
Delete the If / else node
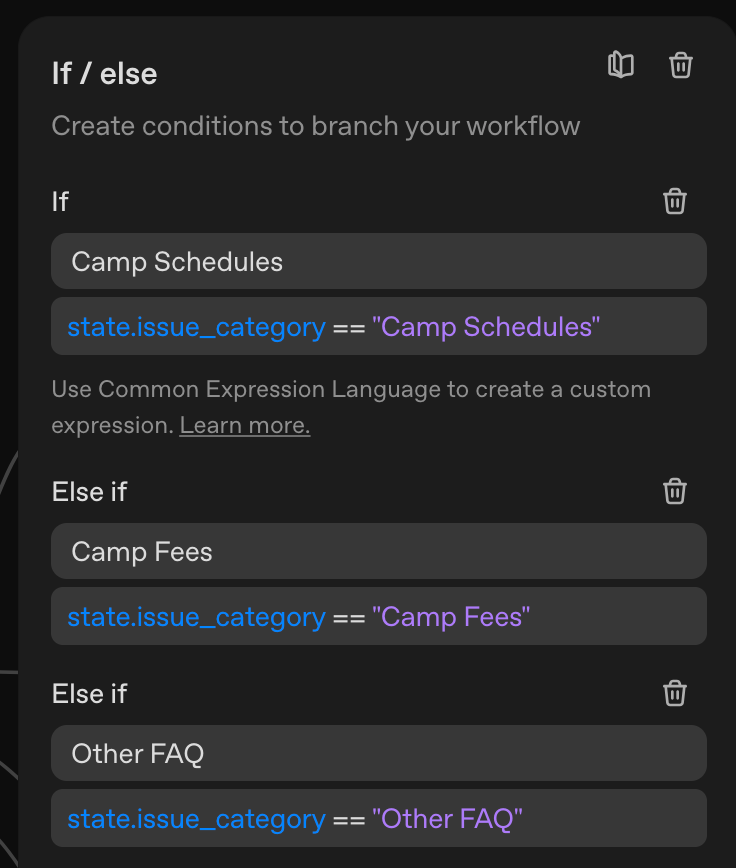coord(681,66)
